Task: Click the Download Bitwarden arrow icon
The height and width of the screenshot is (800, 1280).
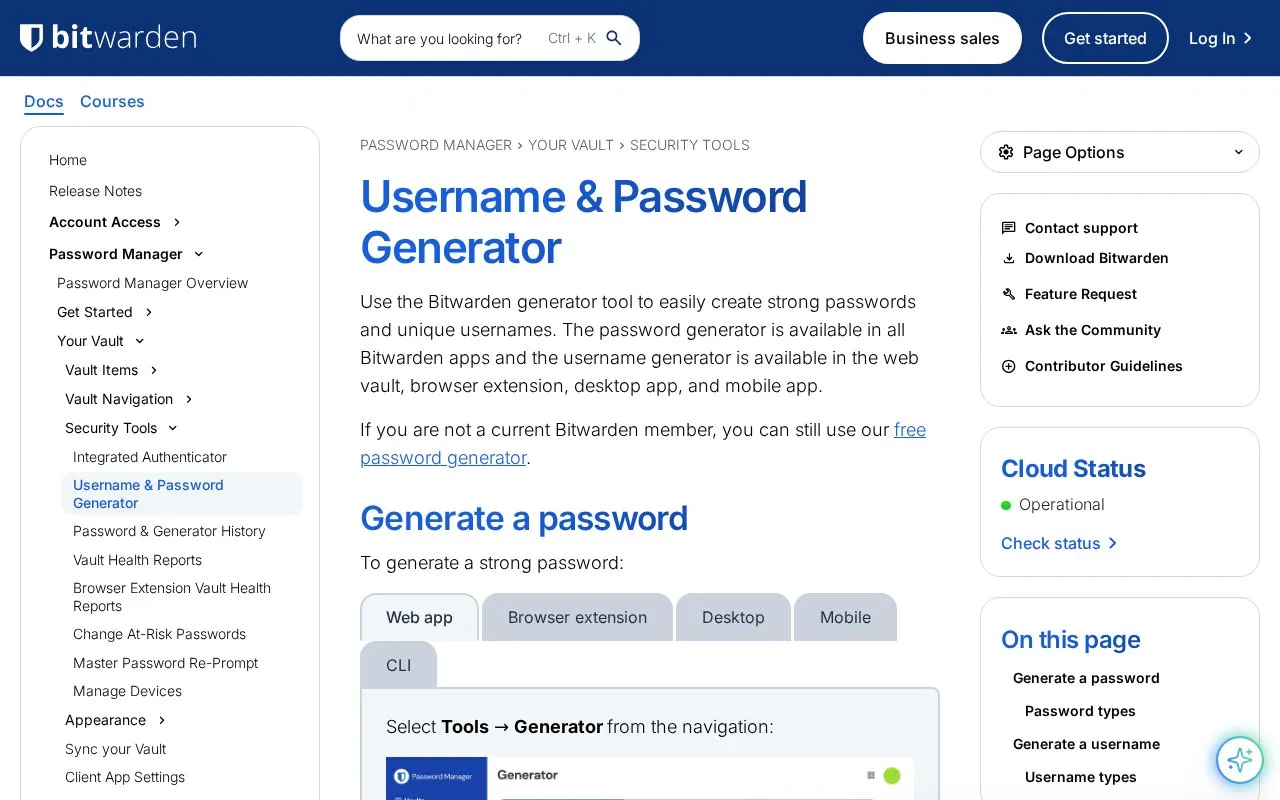Action: [x=1009, y=258]
